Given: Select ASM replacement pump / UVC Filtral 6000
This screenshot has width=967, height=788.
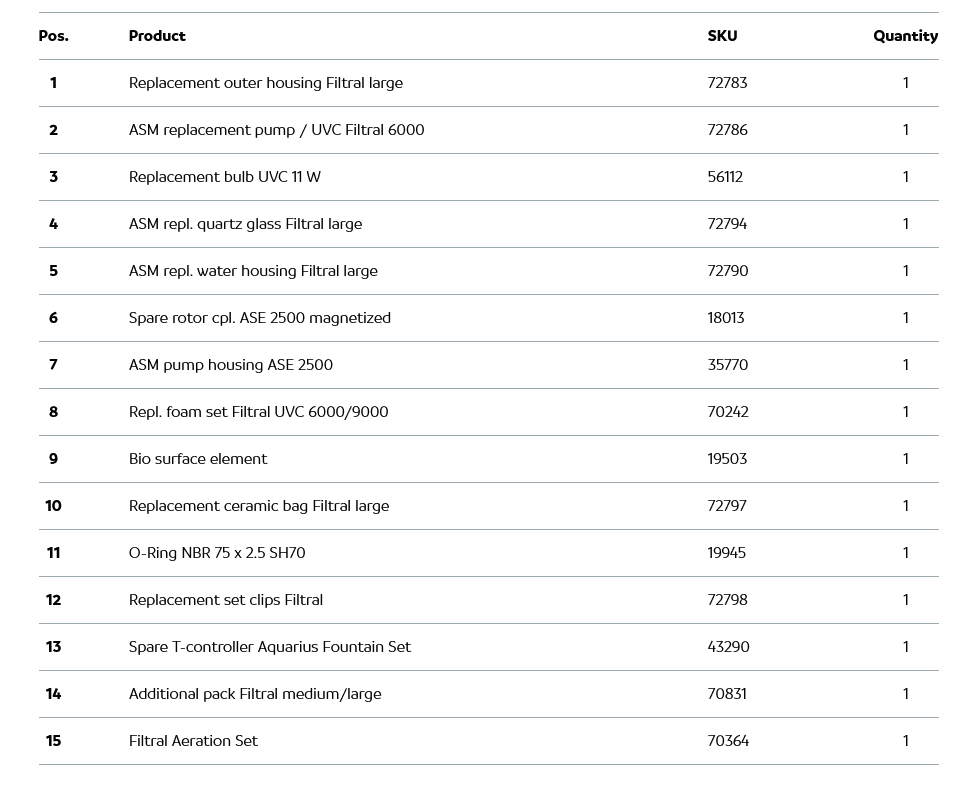Looking at the screenshot, I should [276, 130].
